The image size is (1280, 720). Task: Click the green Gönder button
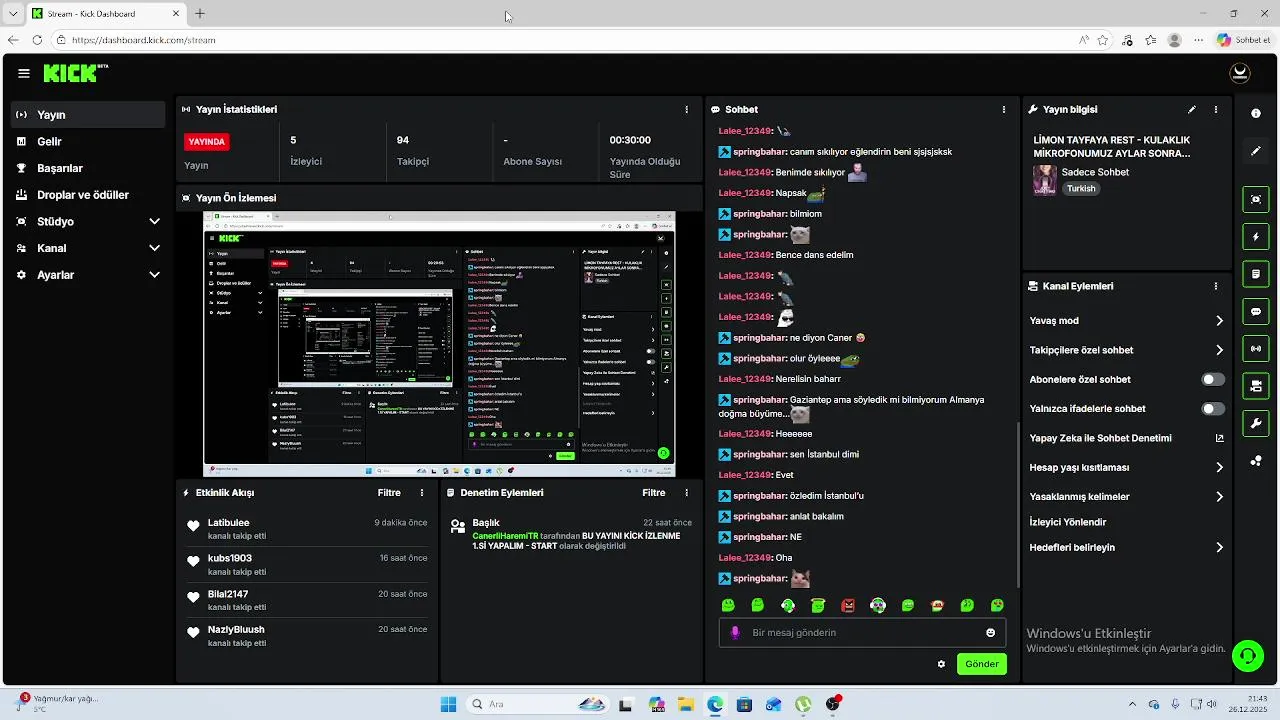click(x=981, y=664)
